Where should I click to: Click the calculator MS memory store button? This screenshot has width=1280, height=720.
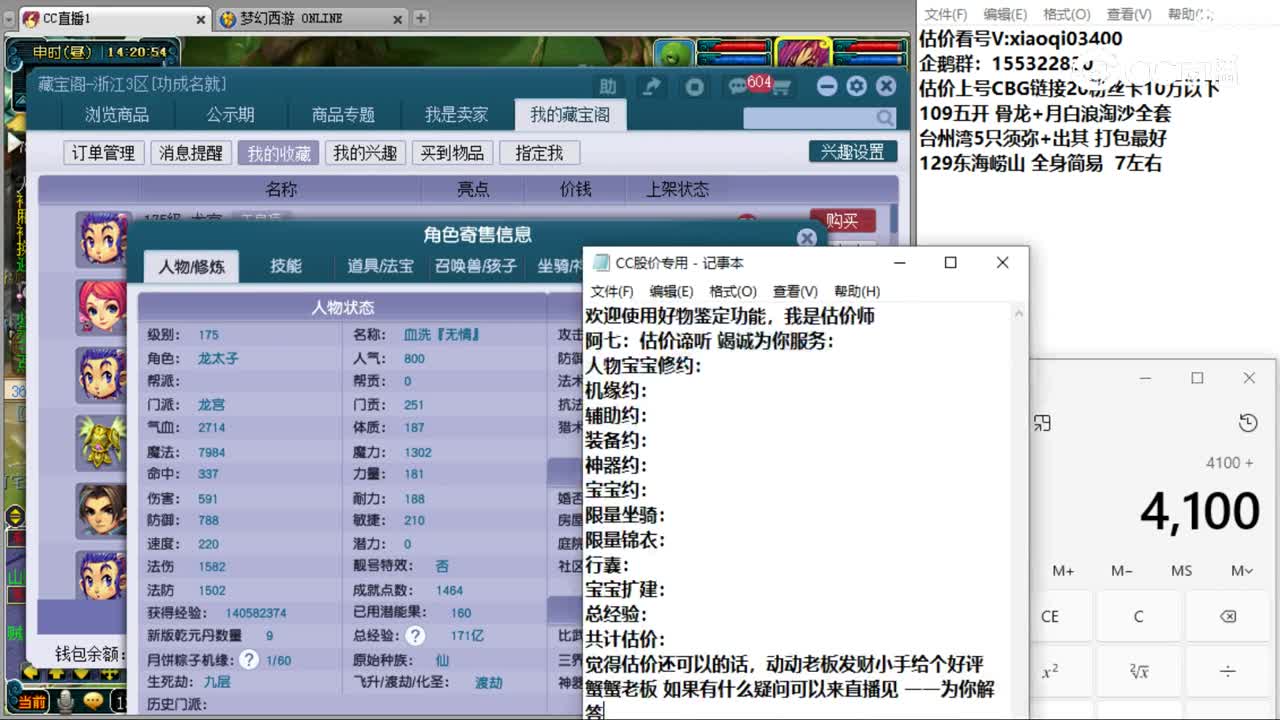click(x=1182, y=570)
